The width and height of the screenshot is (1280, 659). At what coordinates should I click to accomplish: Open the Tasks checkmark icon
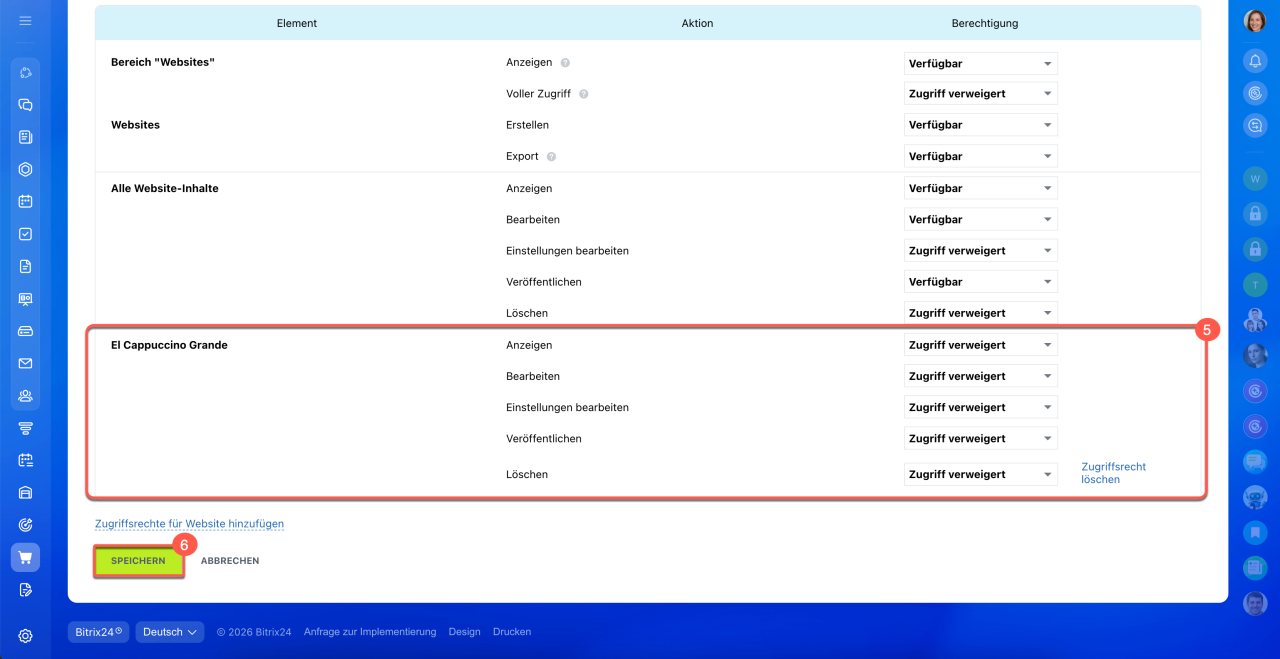point(25,234)
